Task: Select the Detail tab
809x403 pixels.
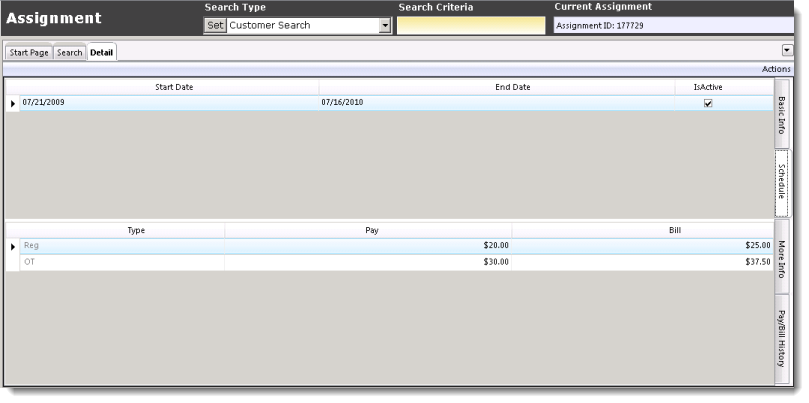Action: [101, 52]
